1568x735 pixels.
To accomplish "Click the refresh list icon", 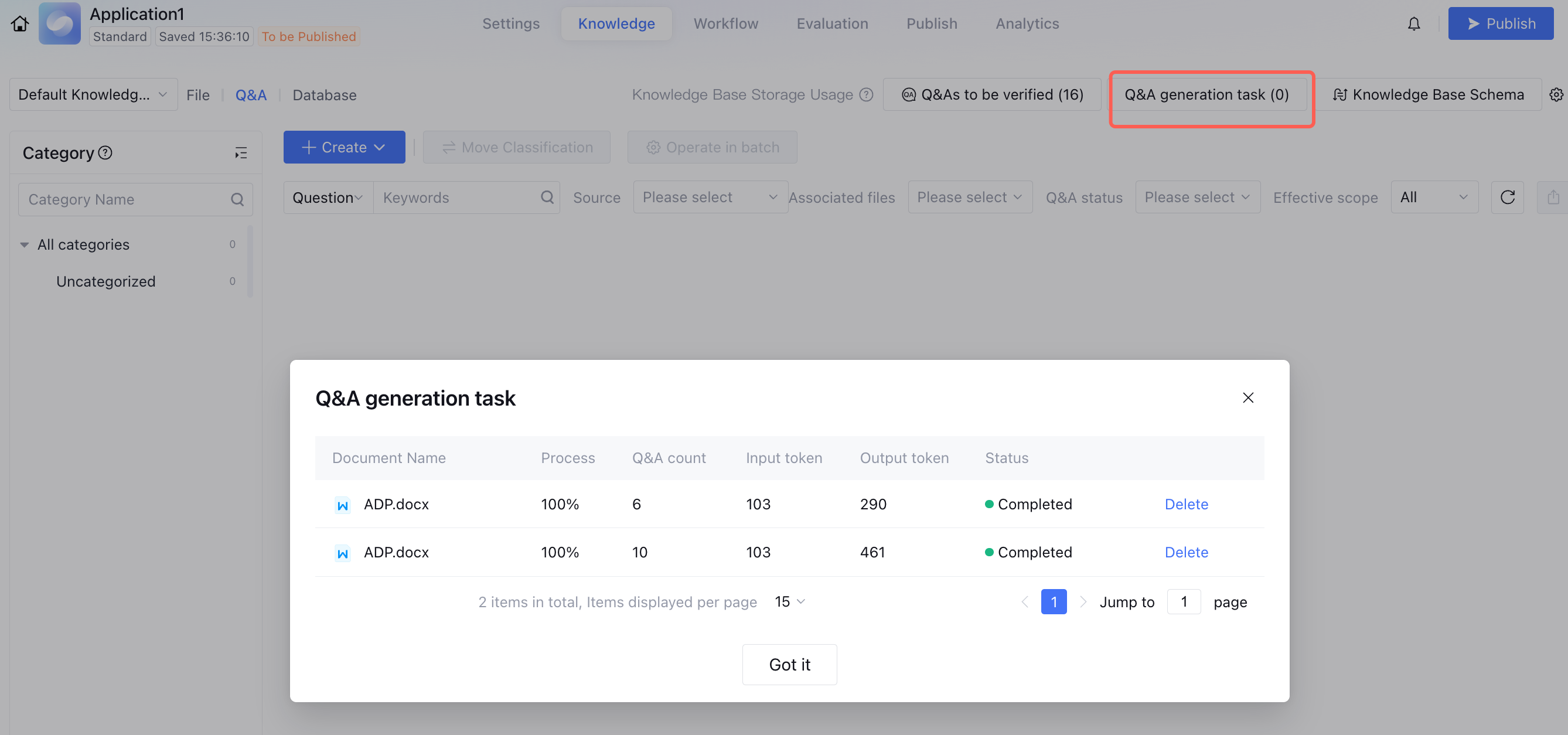I will (x=1507, y=198).
